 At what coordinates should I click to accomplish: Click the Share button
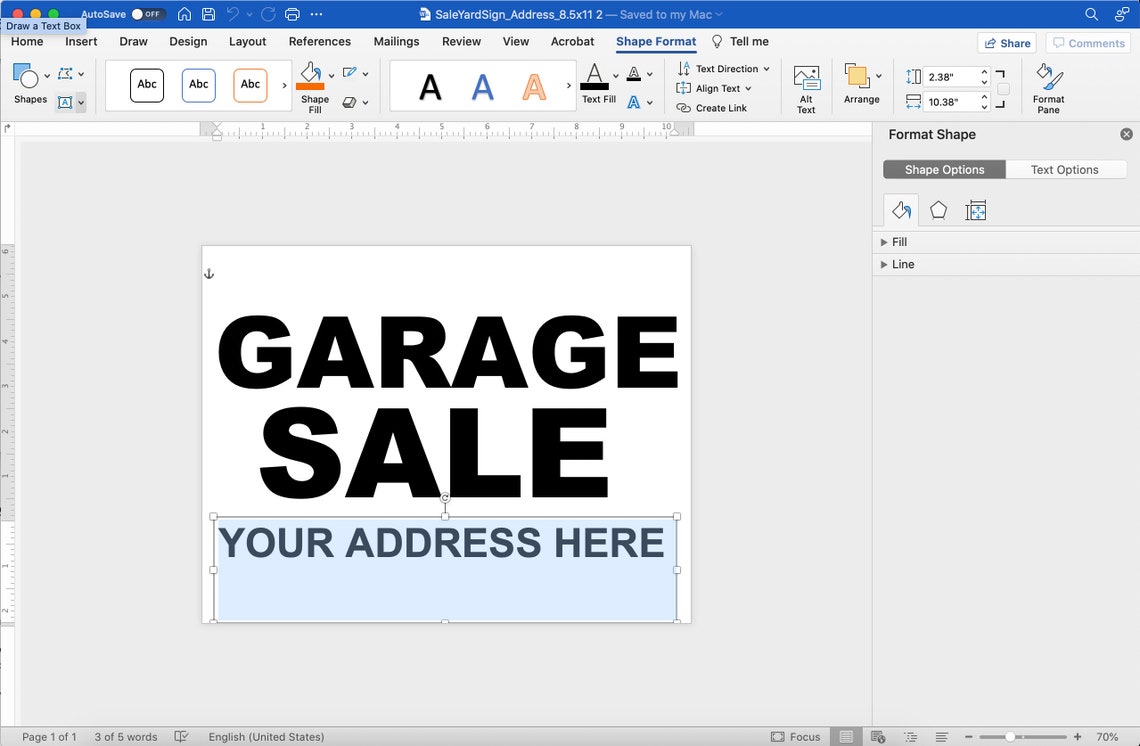[x=1007, y=42]
